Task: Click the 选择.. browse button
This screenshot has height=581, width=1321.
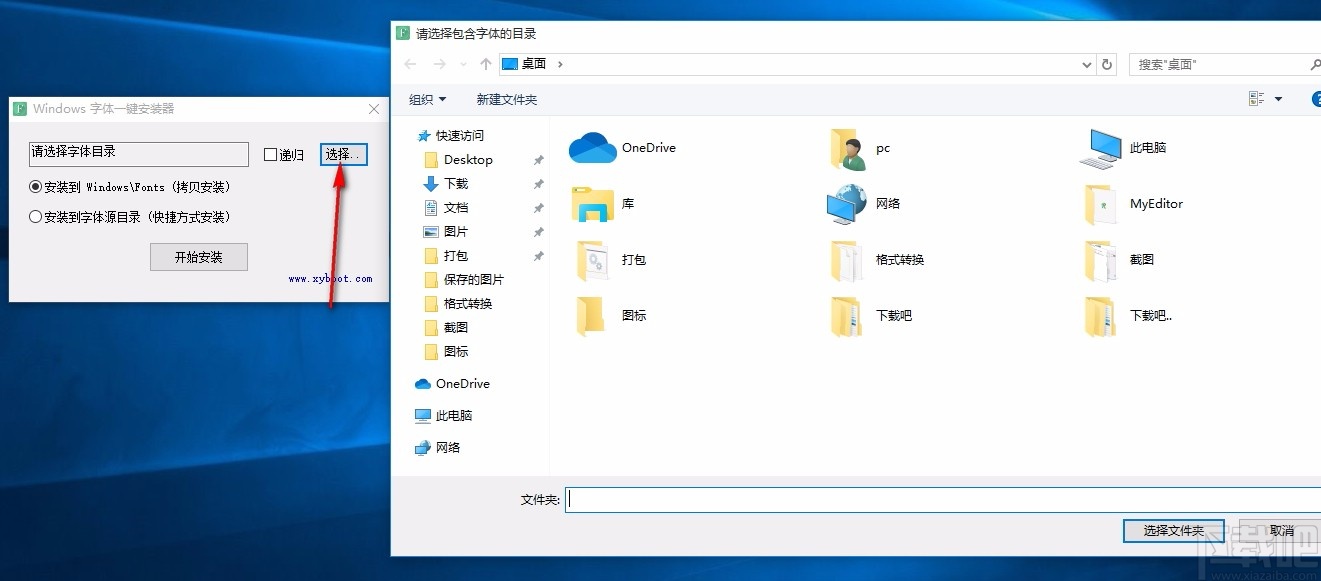Action: (343, 154)
